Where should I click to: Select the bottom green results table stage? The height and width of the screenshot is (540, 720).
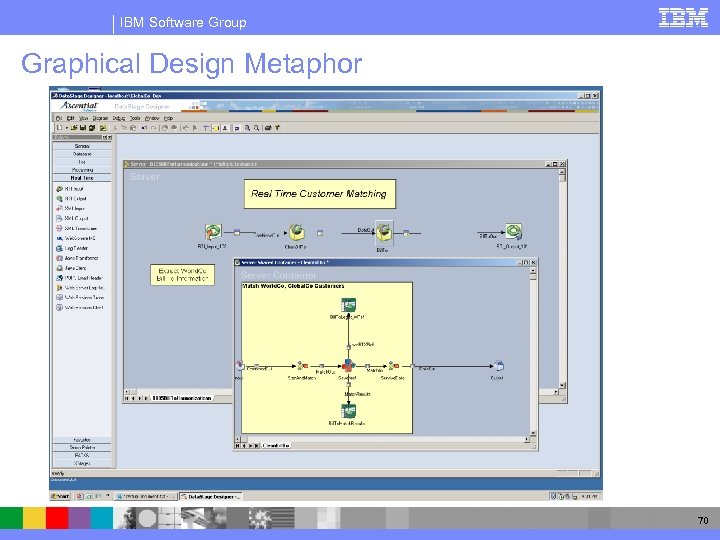pyautogui.click(x=349, y=411)
